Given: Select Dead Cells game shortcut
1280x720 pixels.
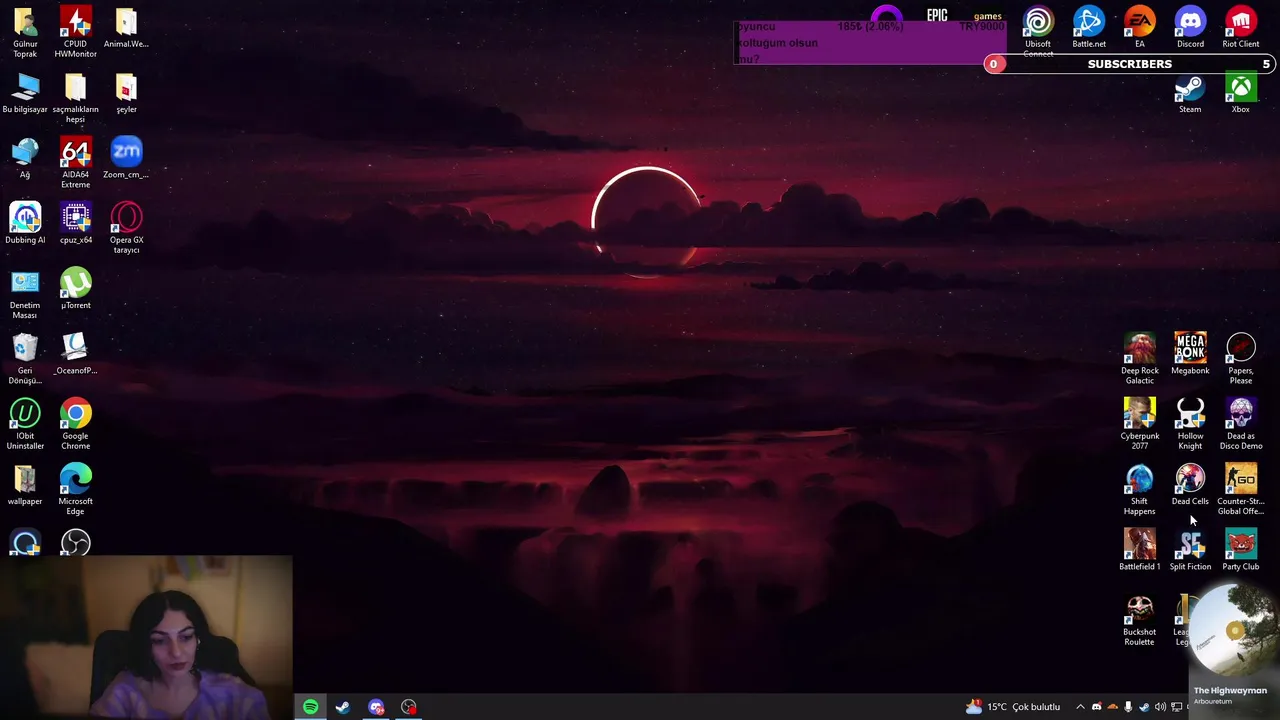Looking at the screenshot, I should [x=1190, y=485].
